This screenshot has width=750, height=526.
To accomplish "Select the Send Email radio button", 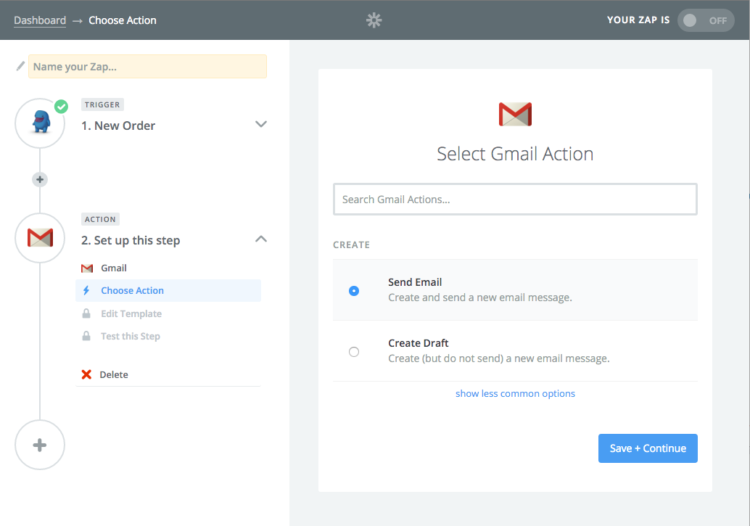I will (353, 291).
